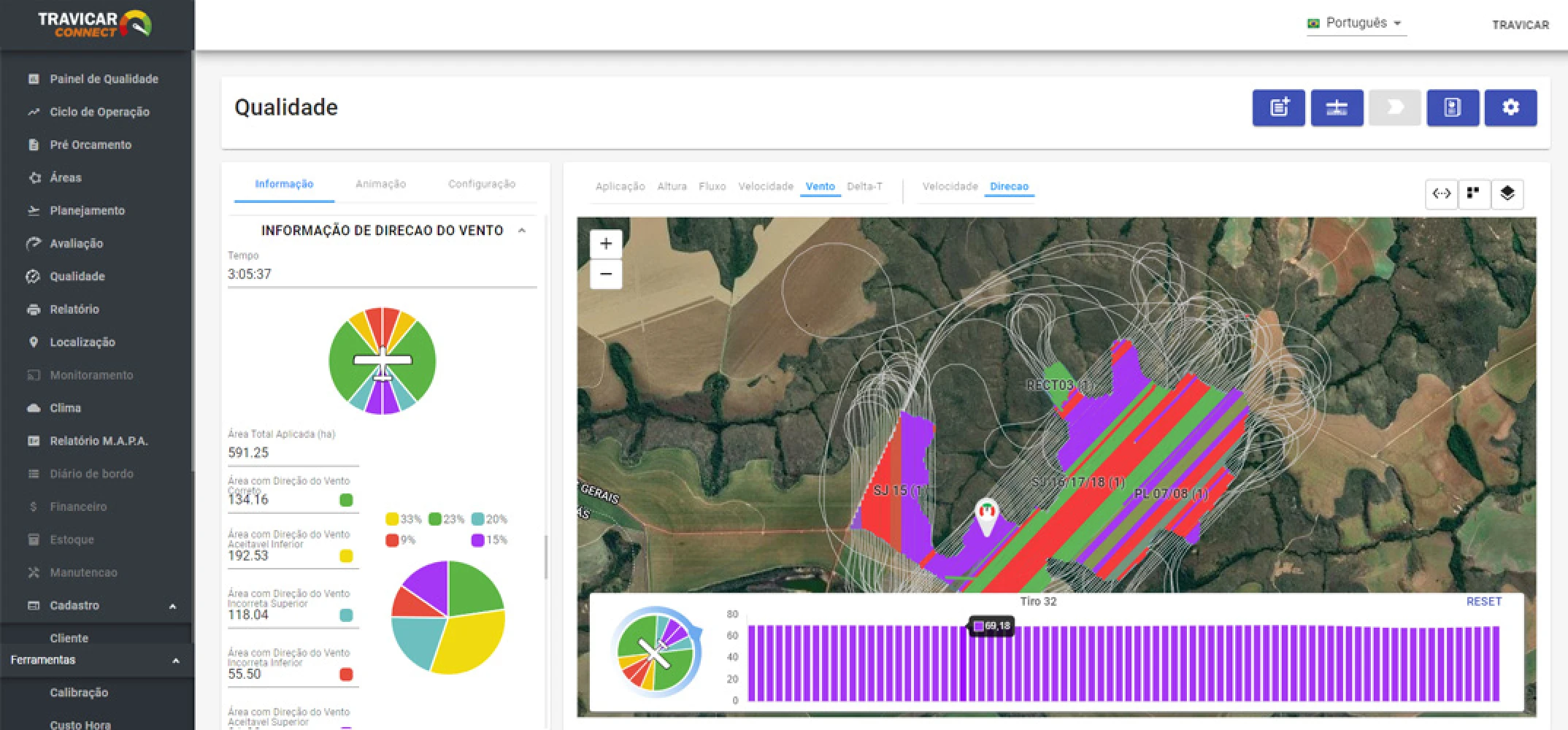Zoom out the map with minus button
The width and height of the screenshot is (1568, 730).
click(x=606, y=274)
